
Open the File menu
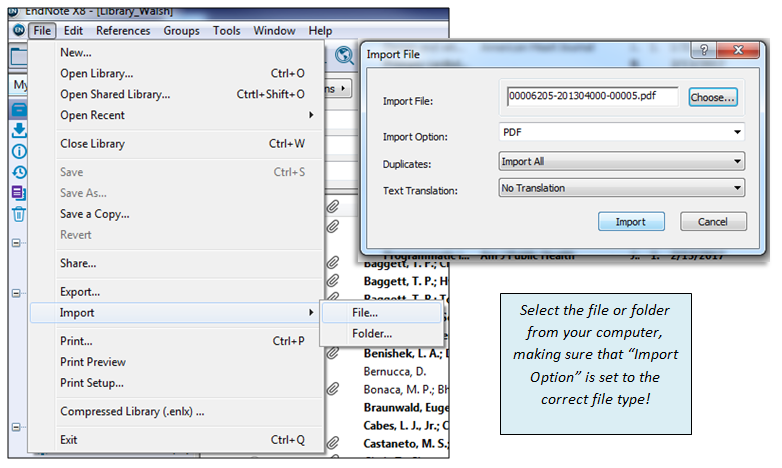tap(42, 31)
